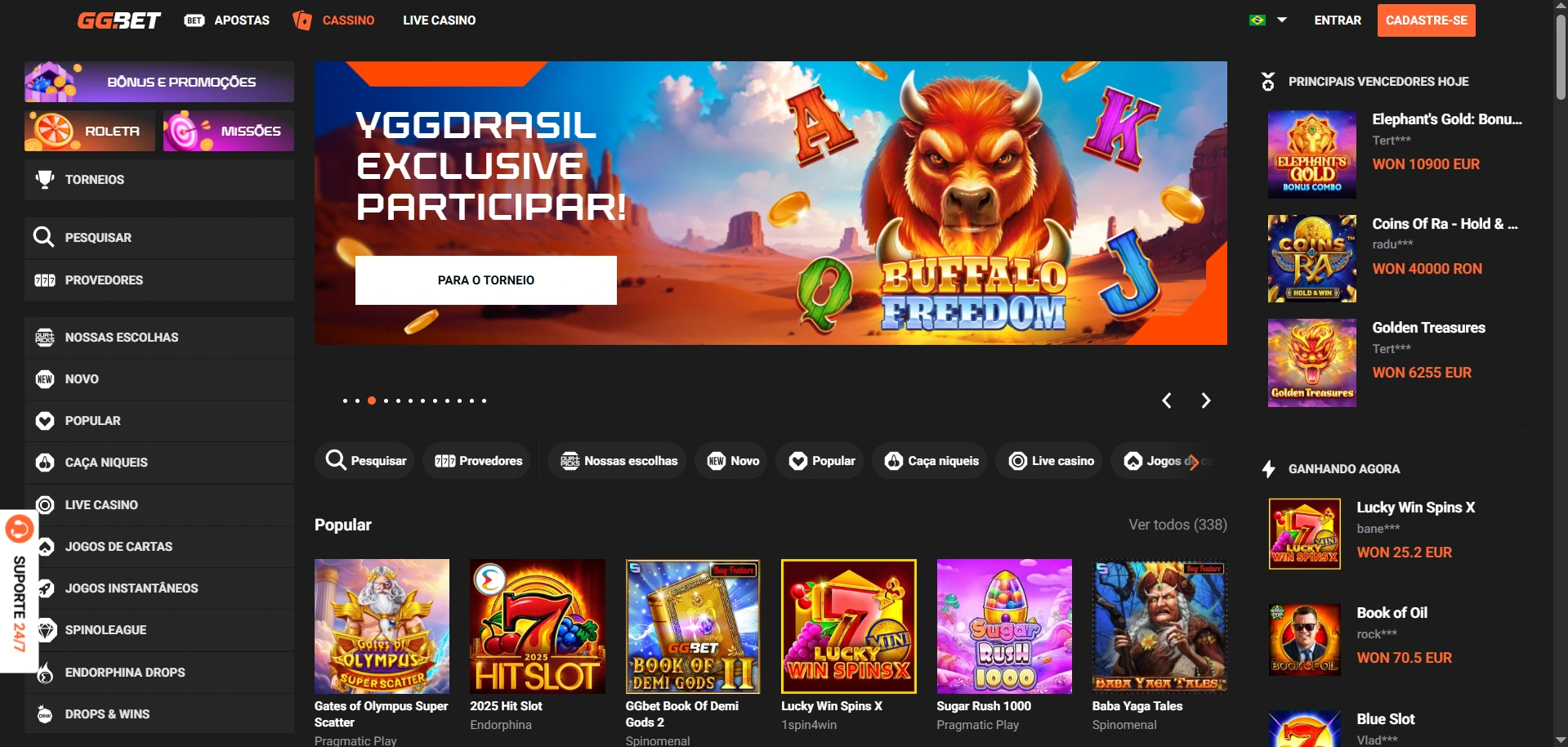Open Elephant's Gold Bonus Combo winner thumbnail
The image size is (1568, 747).
click(1312, 154)
